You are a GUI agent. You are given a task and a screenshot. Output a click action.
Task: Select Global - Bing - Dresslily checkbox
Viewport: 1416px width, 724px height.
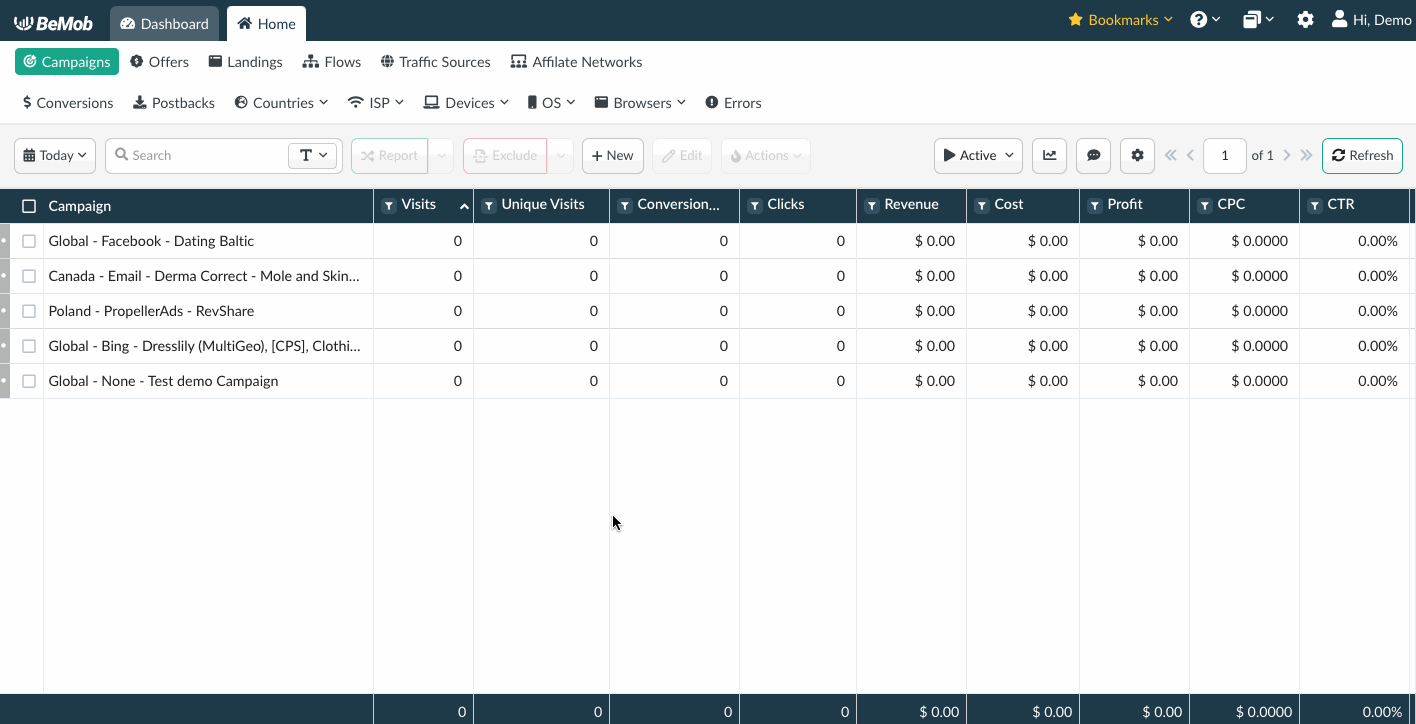[x=29, y=346]
